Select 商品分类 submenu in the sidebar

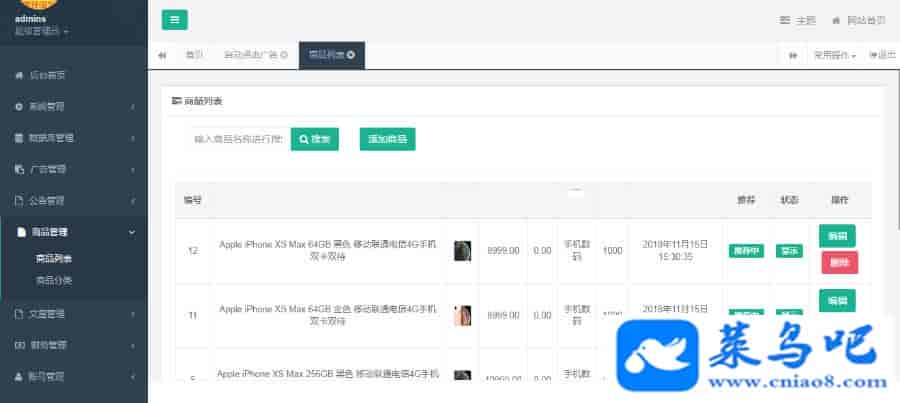point(53,281)
